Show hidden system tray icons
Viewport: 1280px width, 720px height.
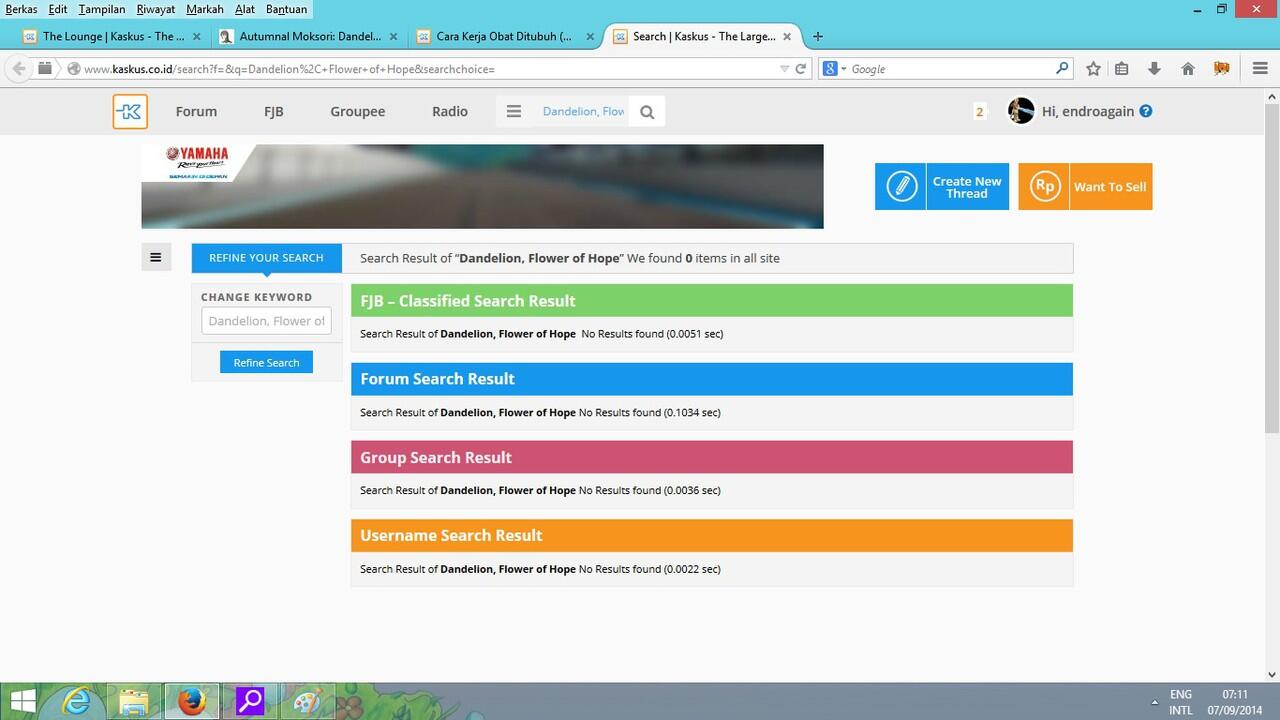[x=1154, y=702]
